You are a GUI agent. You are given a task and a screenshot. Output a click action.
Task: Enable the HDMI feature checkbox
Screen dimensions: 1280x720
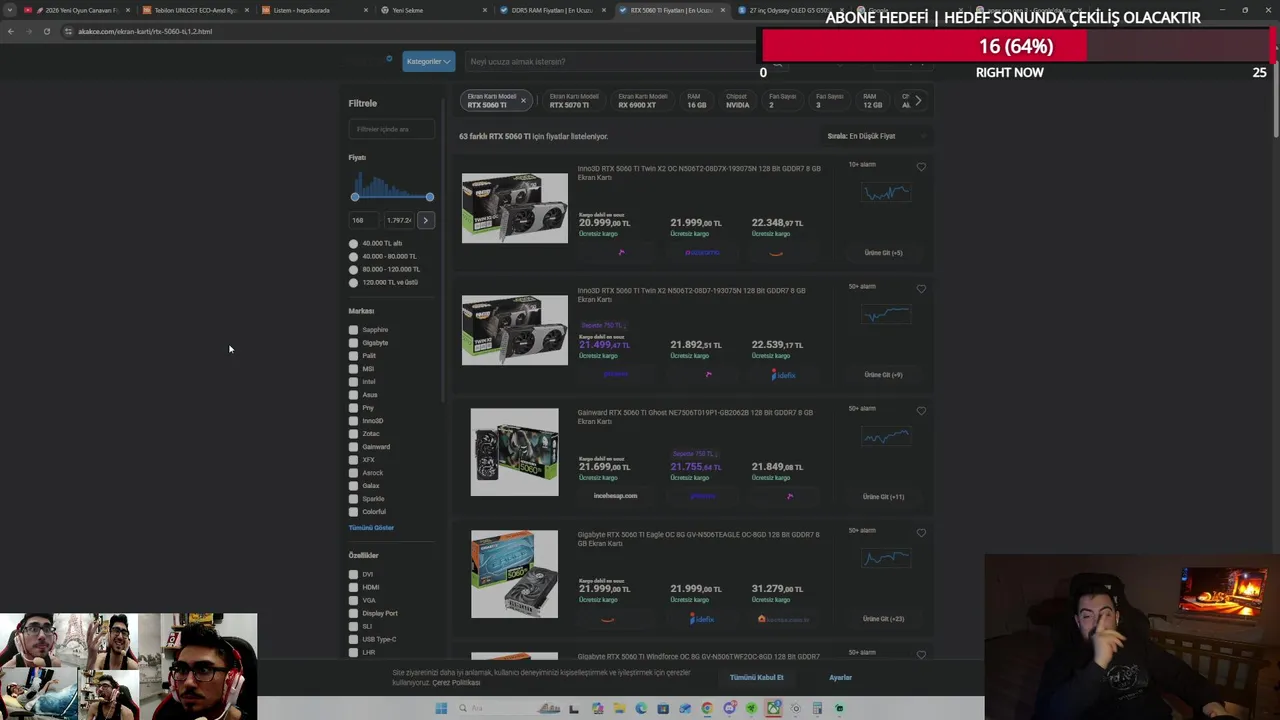353,587
